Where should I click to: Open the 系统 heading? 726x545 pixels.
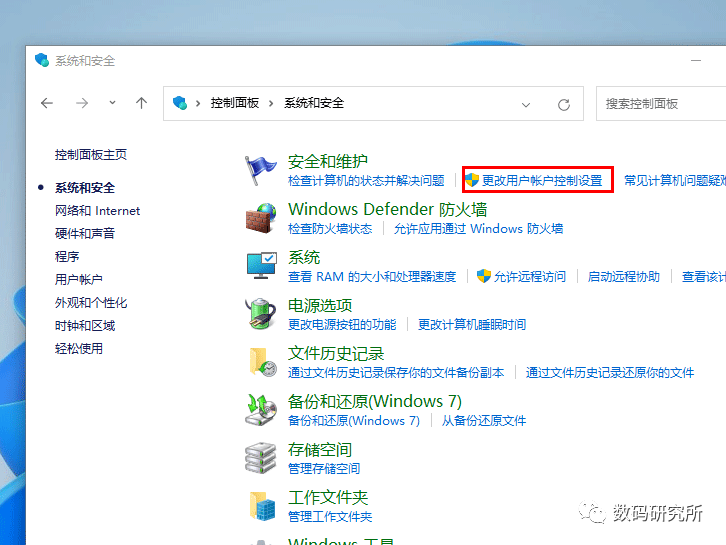point(304,257)
